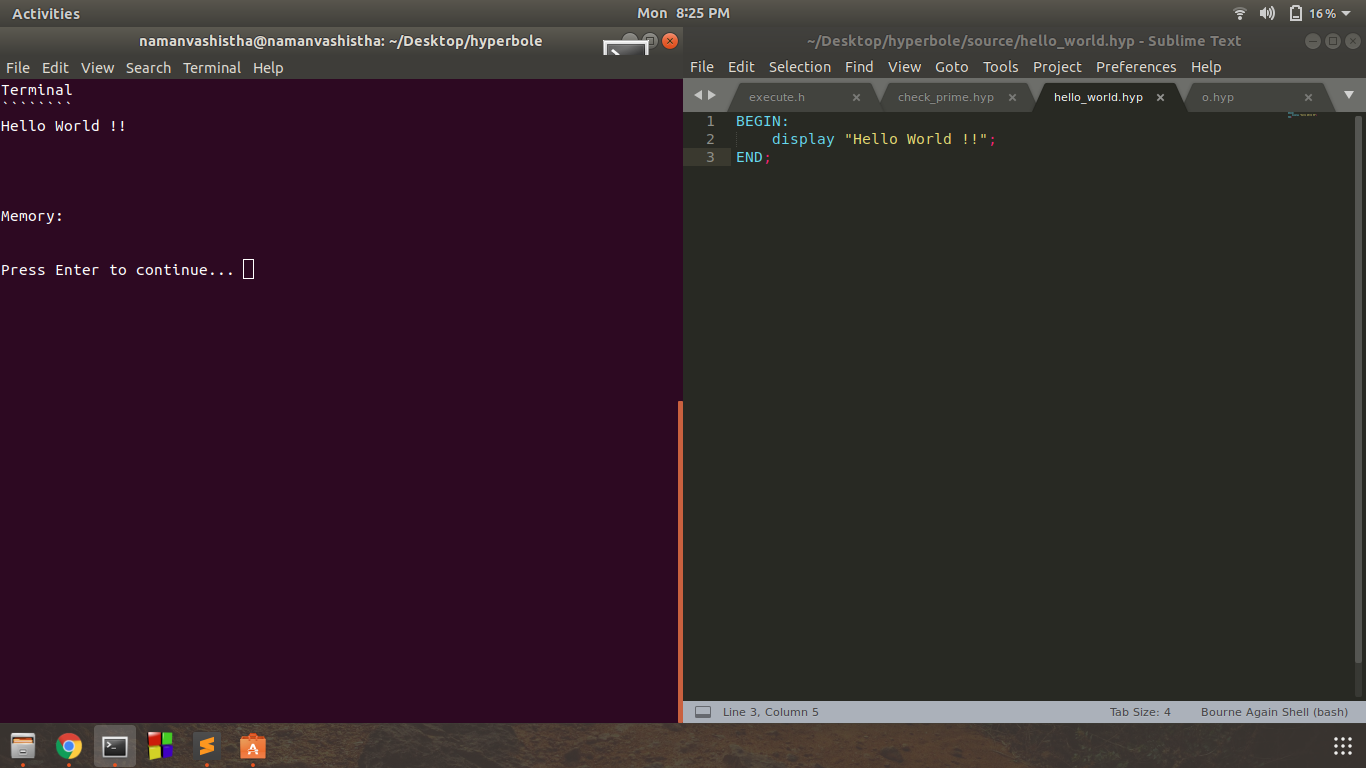Screen dimensions: 1366x768
Task: Close the Terminal window
Action: (x=670, y=41)
